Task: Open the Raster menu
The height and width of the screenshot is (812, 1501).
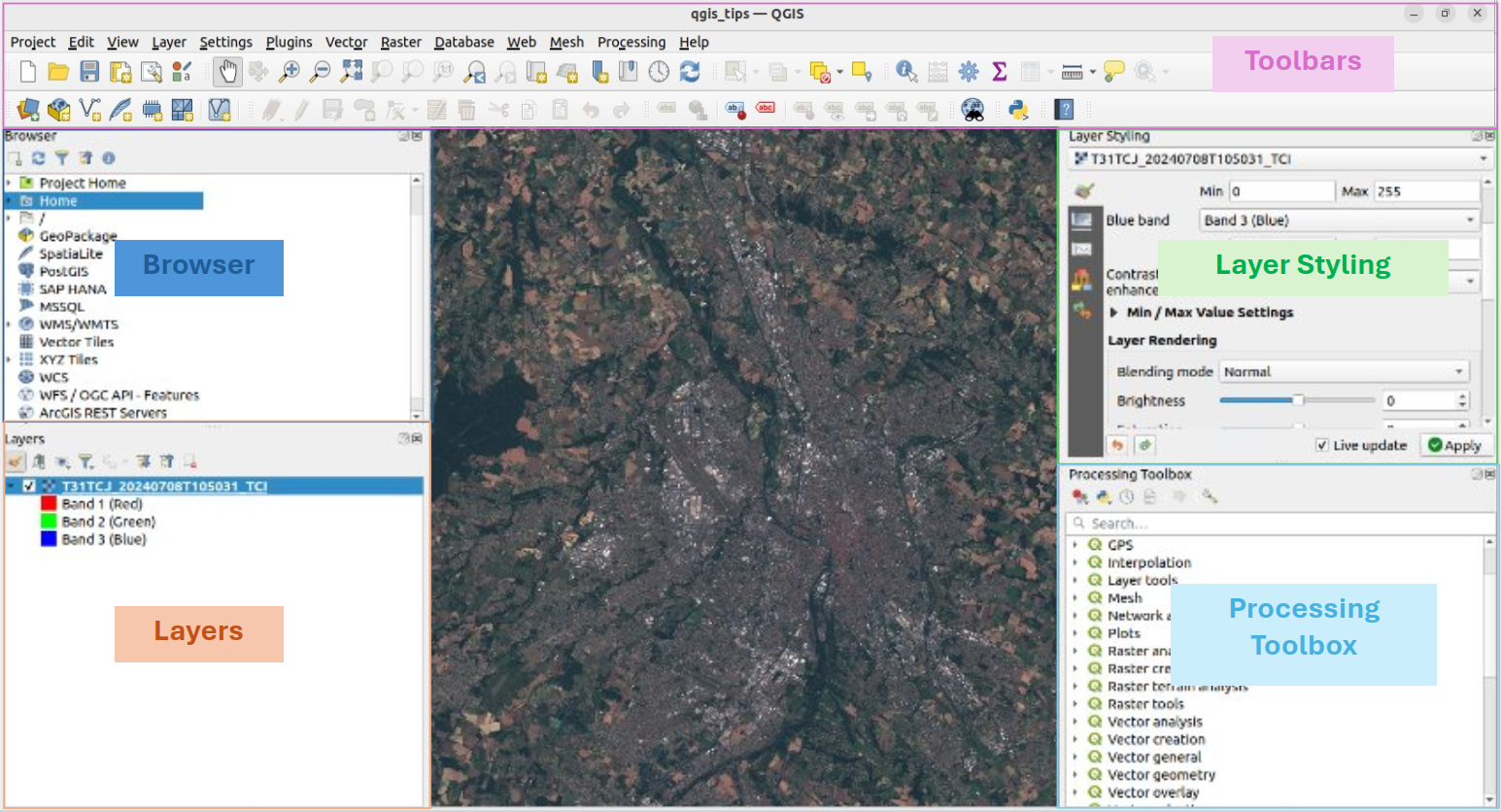Action: (x=400, y=42)
